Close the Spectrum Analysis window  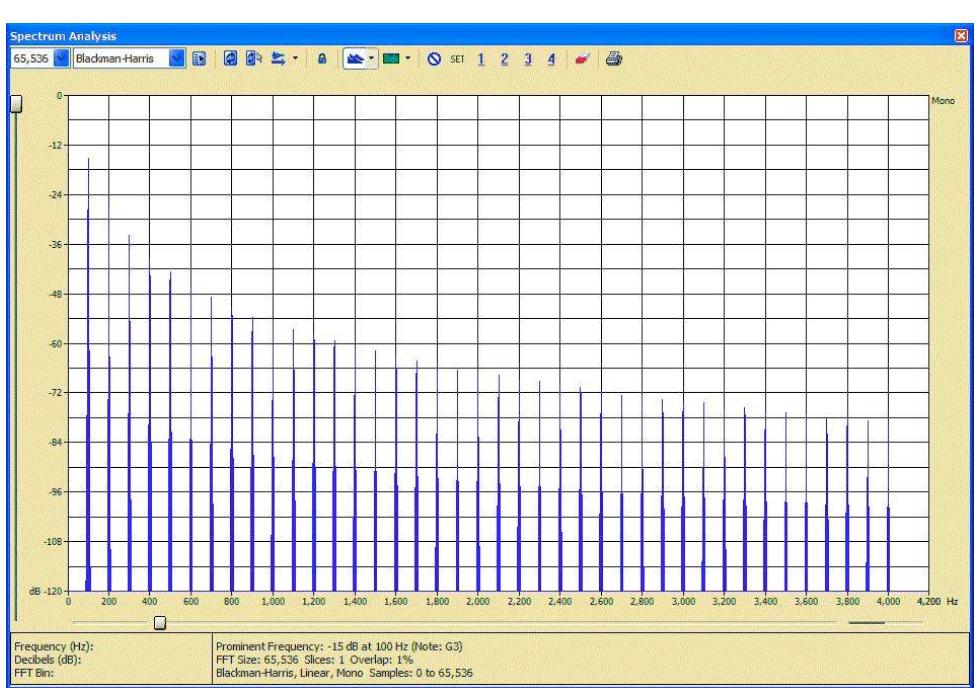click(x=962, y=36)
